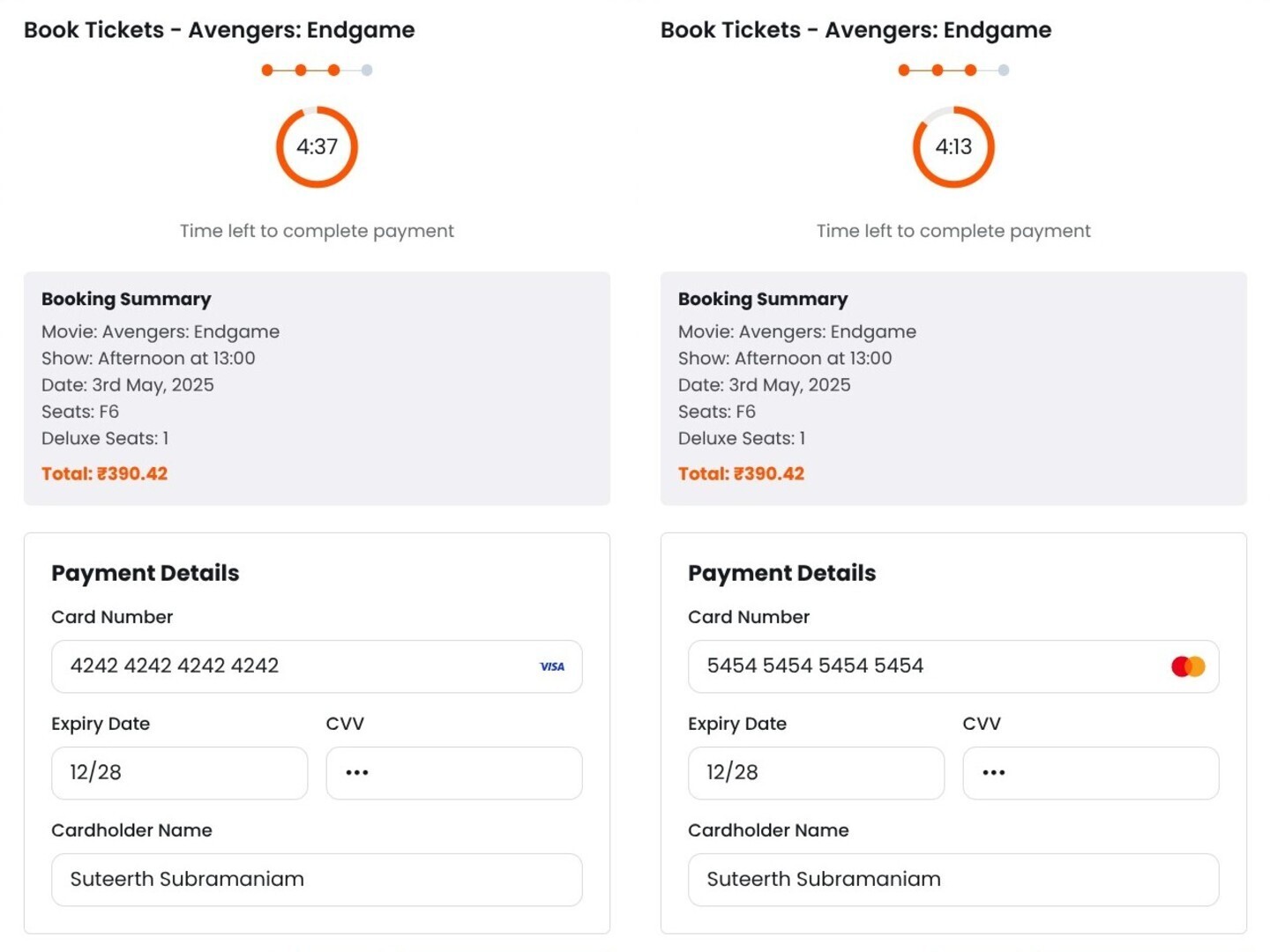Screen dimensions: 1270x952
Task: Click cardholder name field in Mastercard payment form
Action: click(953, 880)
